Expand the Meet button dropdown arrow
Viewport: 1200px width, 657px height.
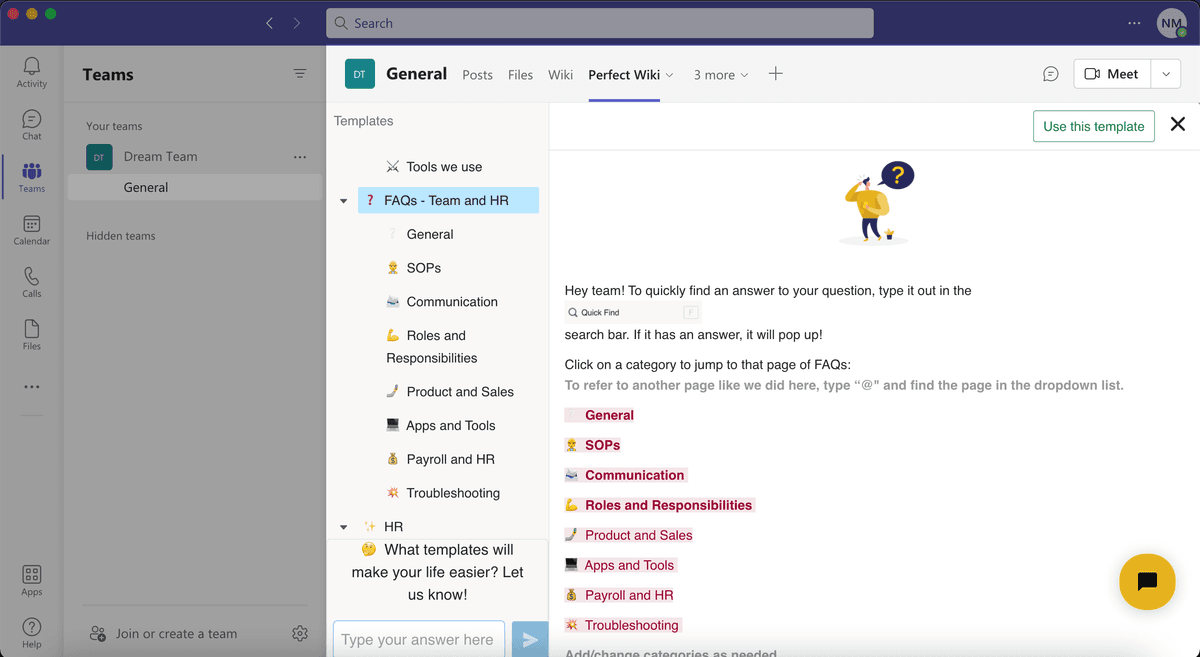tap(1166, 73)
